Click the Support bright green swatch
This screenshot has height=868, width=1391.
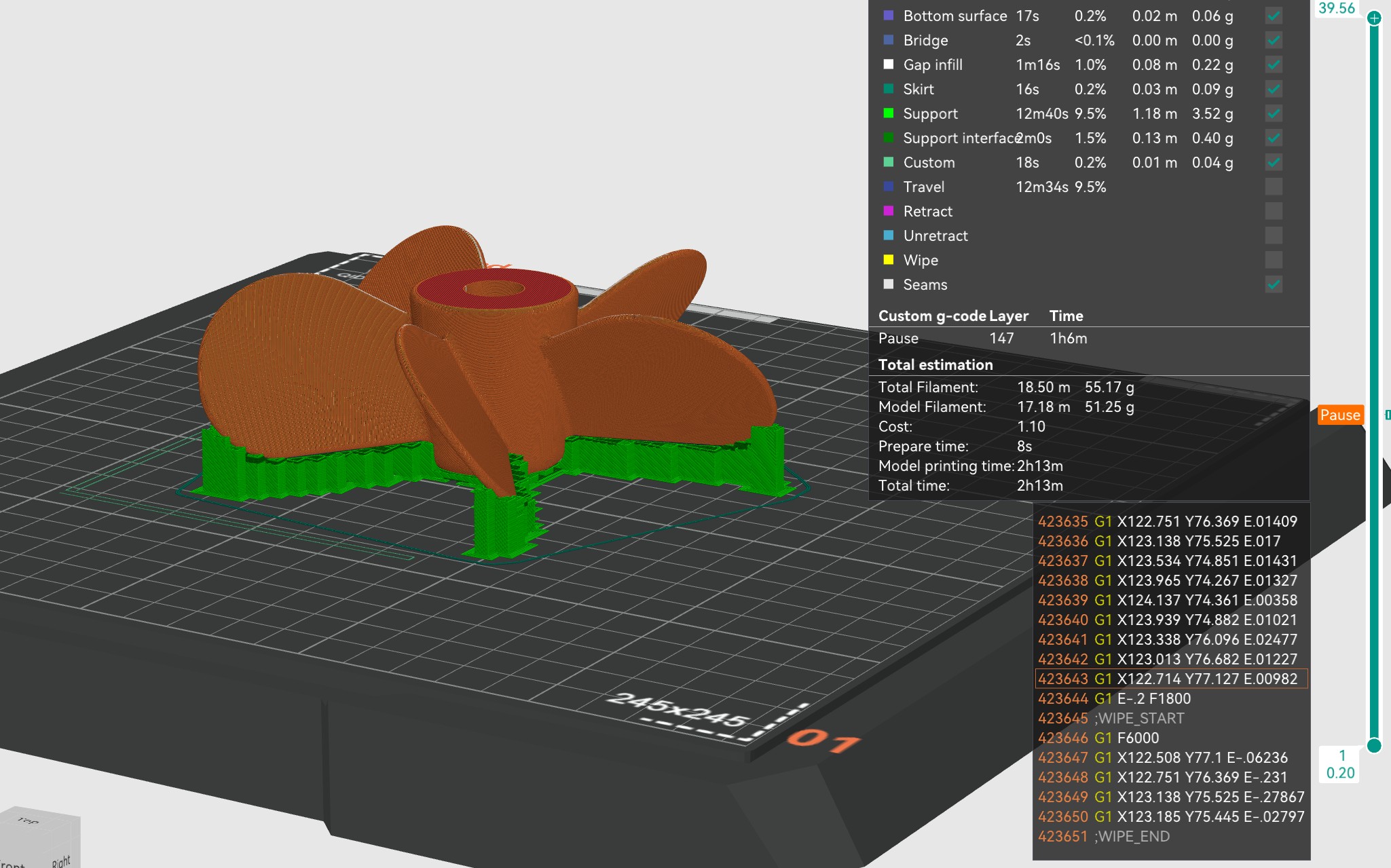tap(888, 113)
